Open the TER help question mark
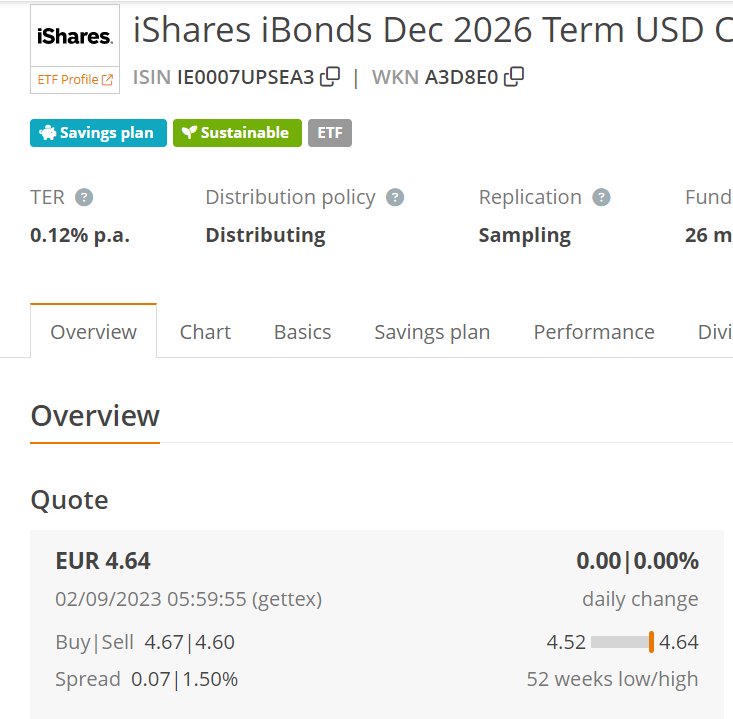This screenshot has height=719, width=733. [x=84, y=197]
